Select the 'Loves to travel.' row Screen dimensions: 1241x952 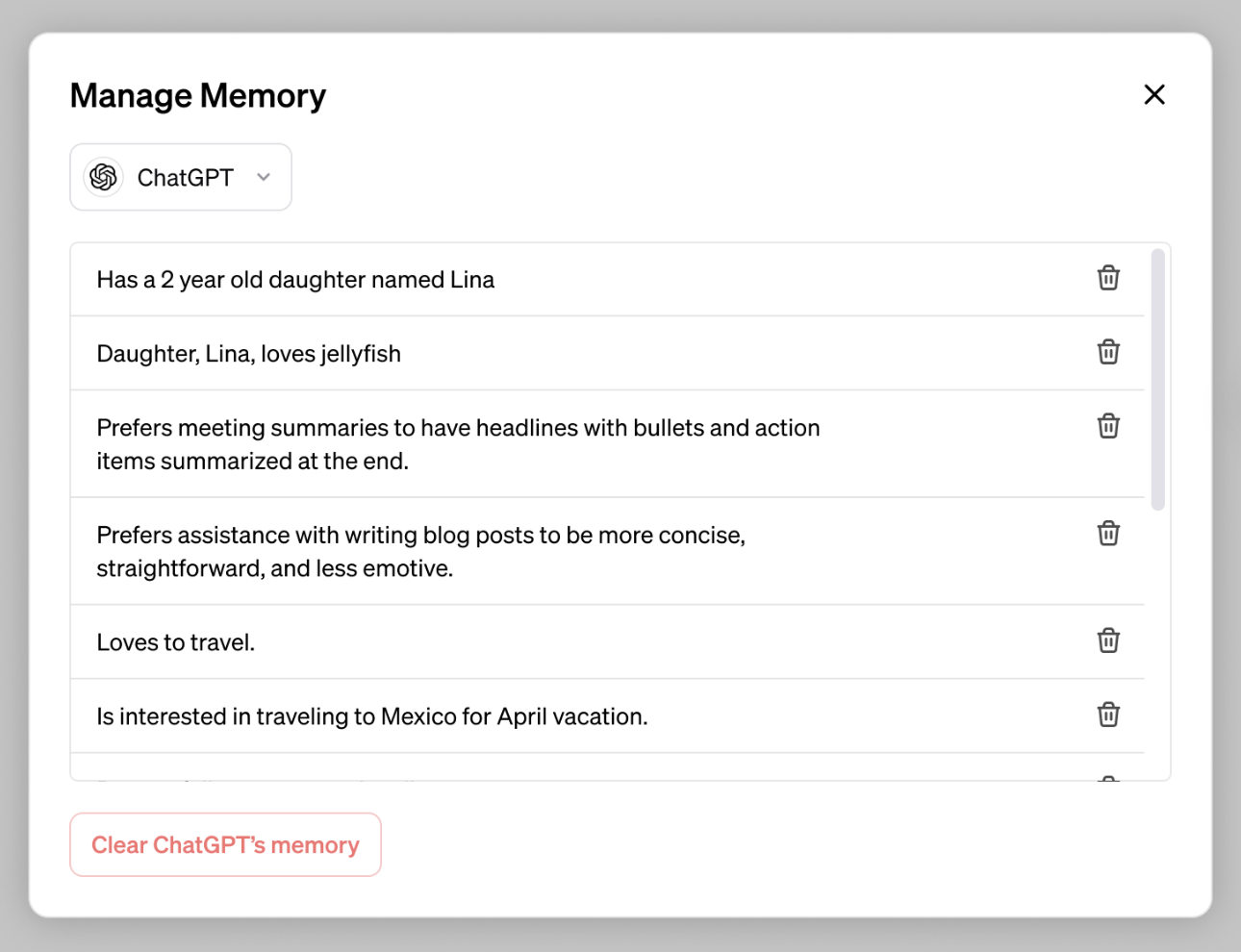point(176,642)
